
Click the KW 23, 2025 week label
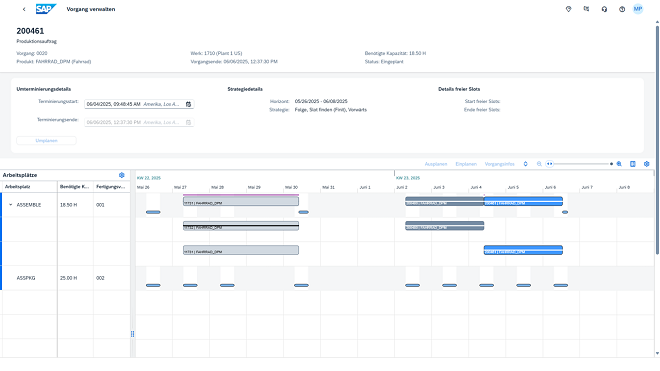point(408,178)
